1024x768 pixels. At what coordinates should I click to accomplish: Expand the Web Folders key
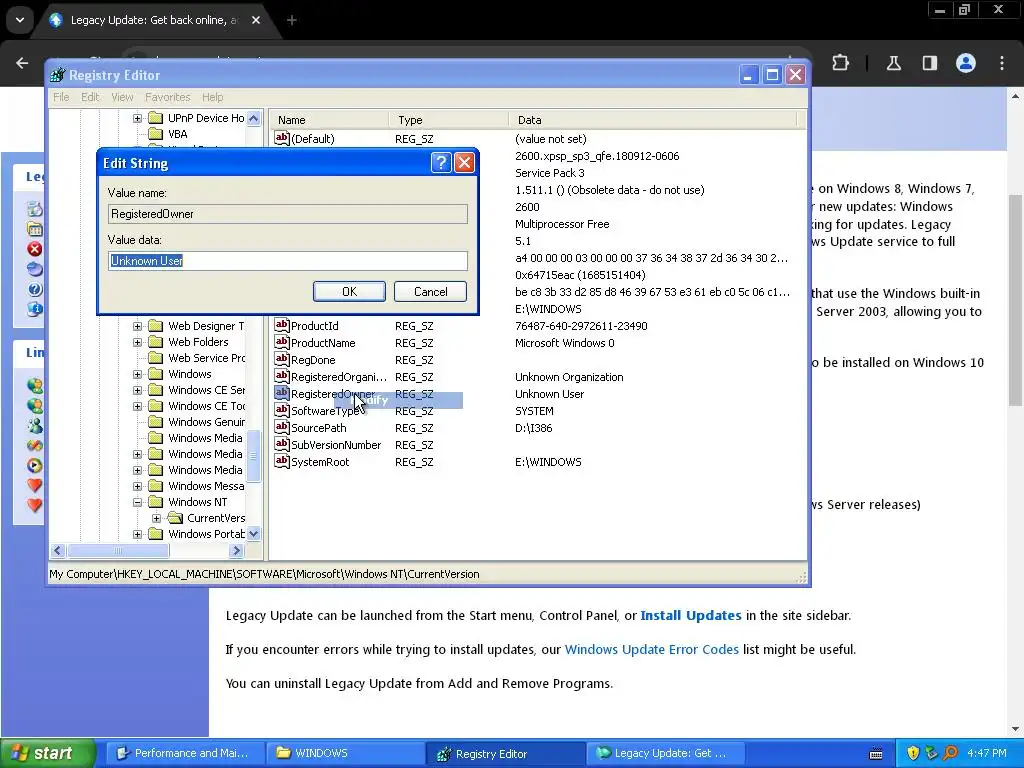137,342
